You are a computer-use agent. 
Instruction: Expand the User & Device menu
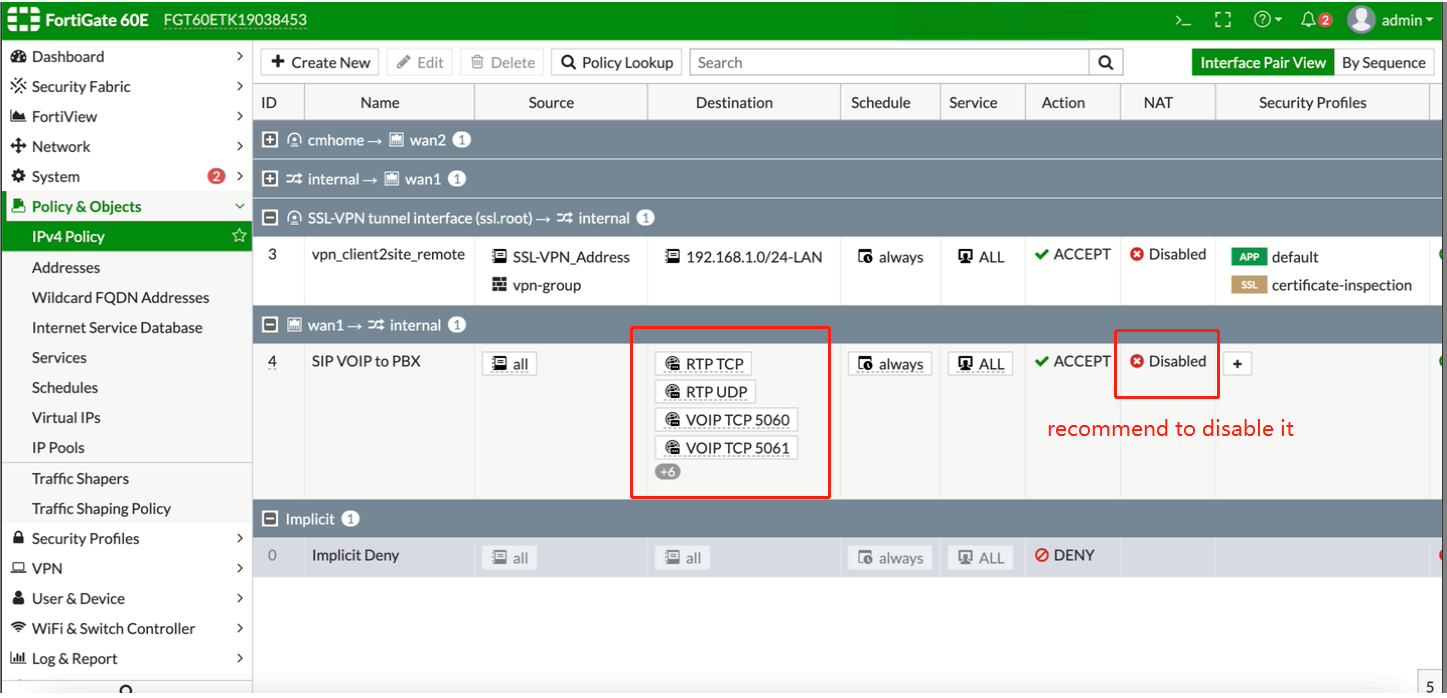pos(126,598)
